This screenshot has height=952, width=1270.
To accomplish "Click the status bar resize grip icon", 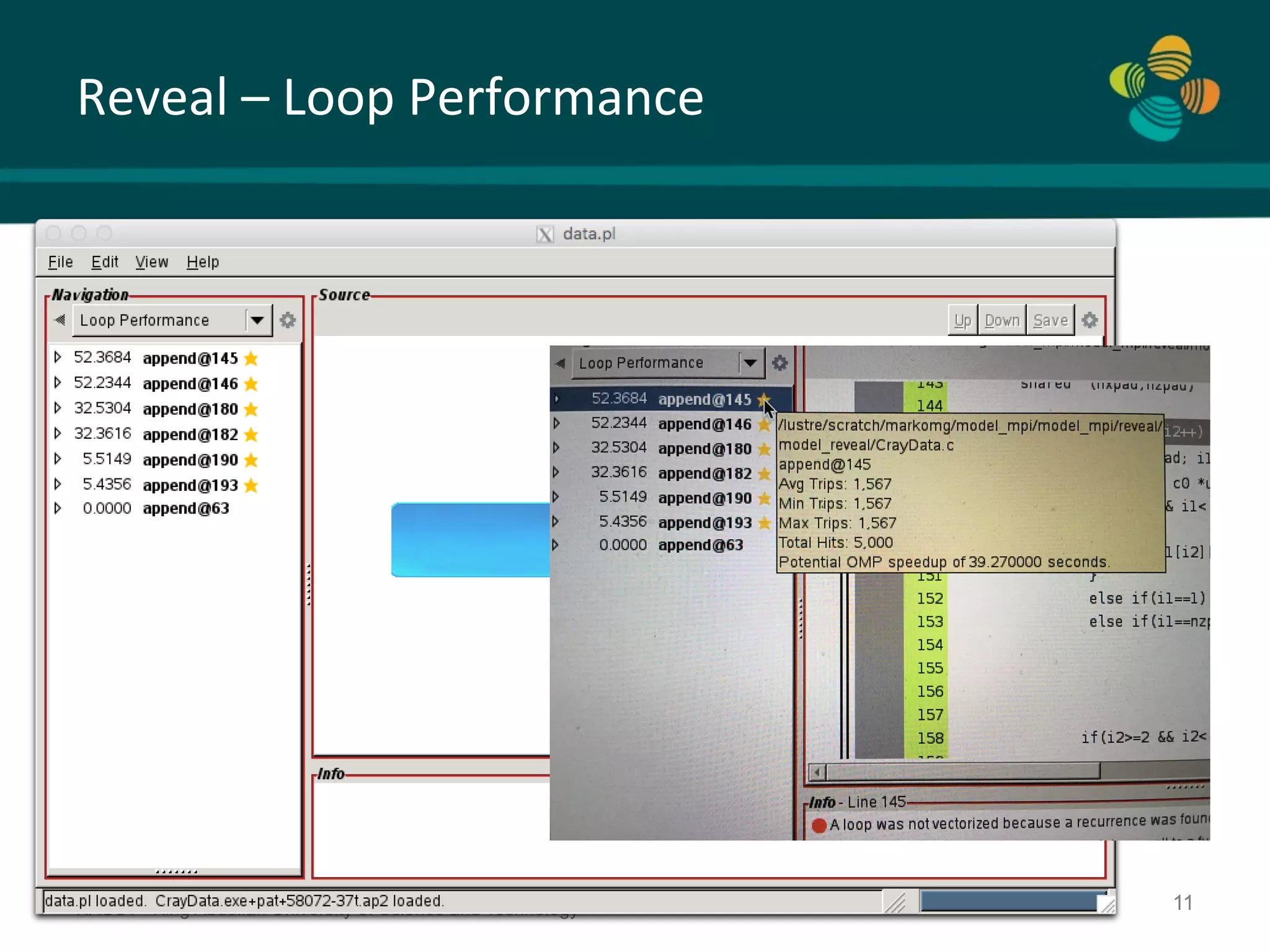I will (895, 902).
